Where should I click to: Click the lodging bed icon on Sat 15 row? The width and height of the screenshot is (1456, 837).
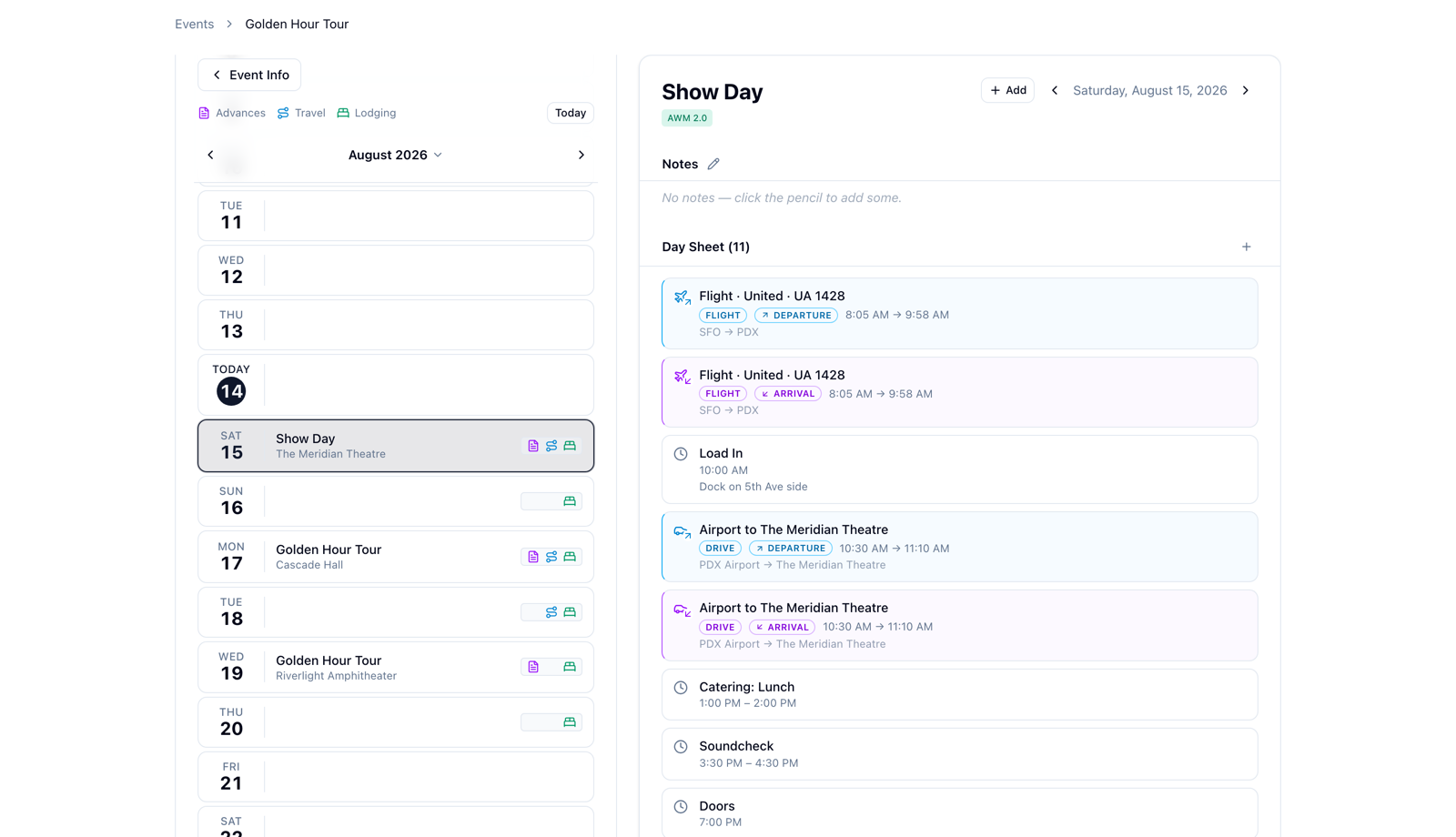click(570, 446)
